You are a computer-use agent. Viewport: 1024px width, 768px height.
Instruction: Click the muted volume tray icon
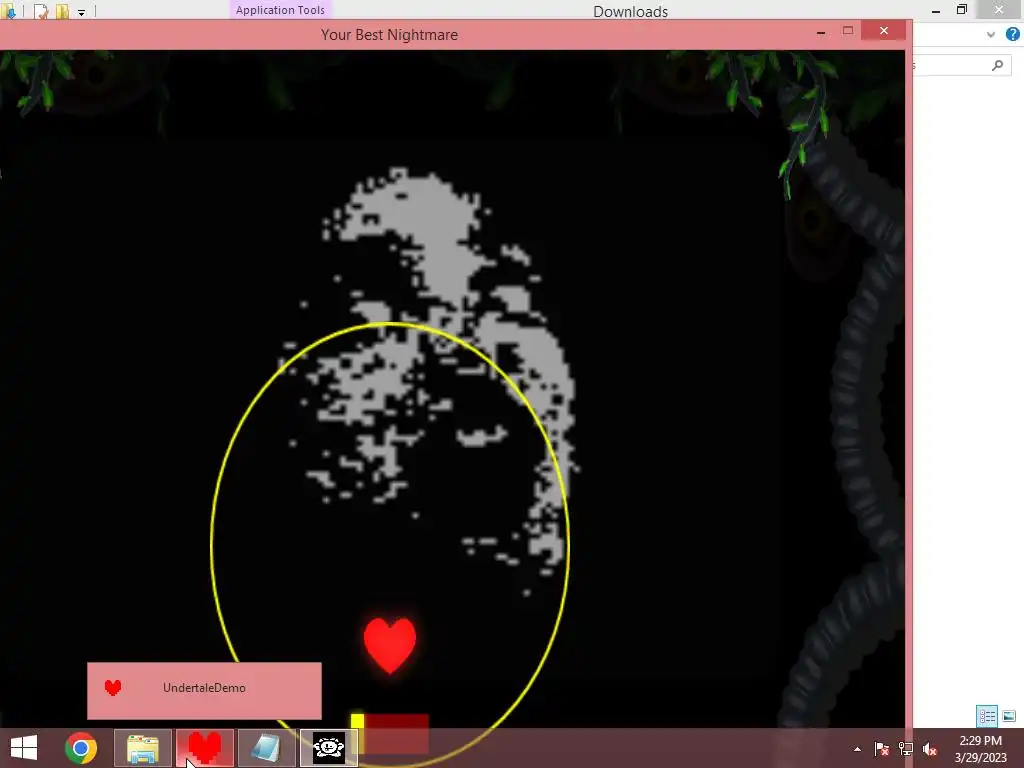click(x=929, y=749)
